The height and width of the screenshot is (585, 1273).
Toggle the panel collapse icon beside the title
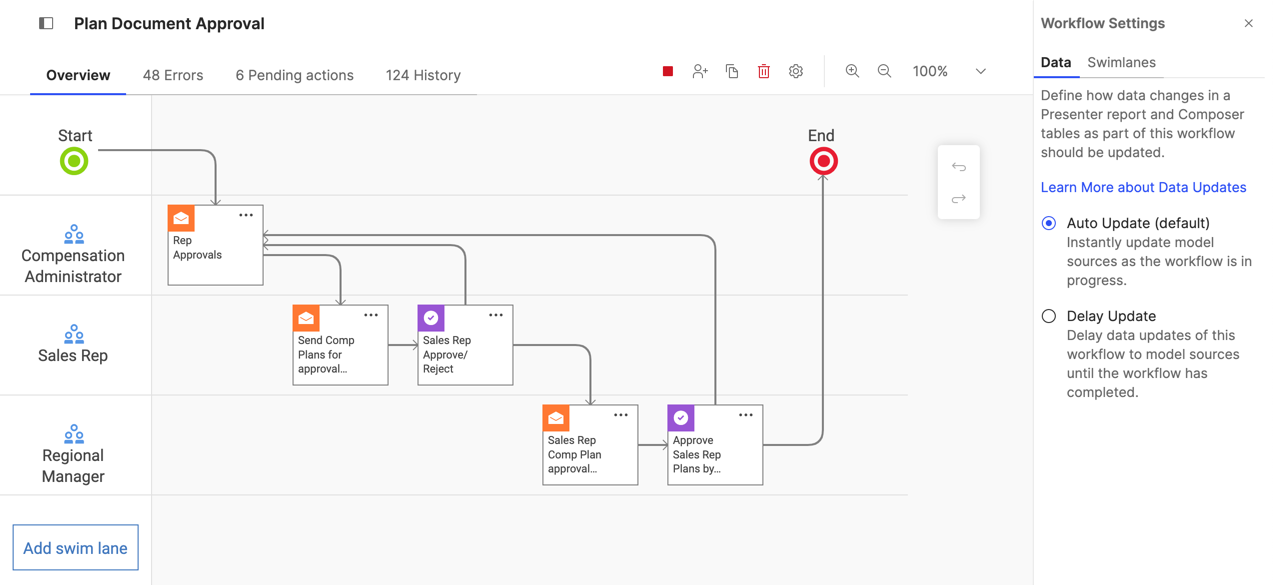45,23
